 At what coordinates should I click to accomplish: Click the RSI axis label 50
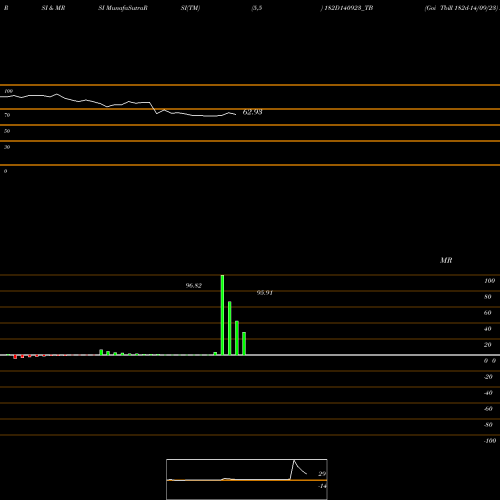click(x=7, y=131)
